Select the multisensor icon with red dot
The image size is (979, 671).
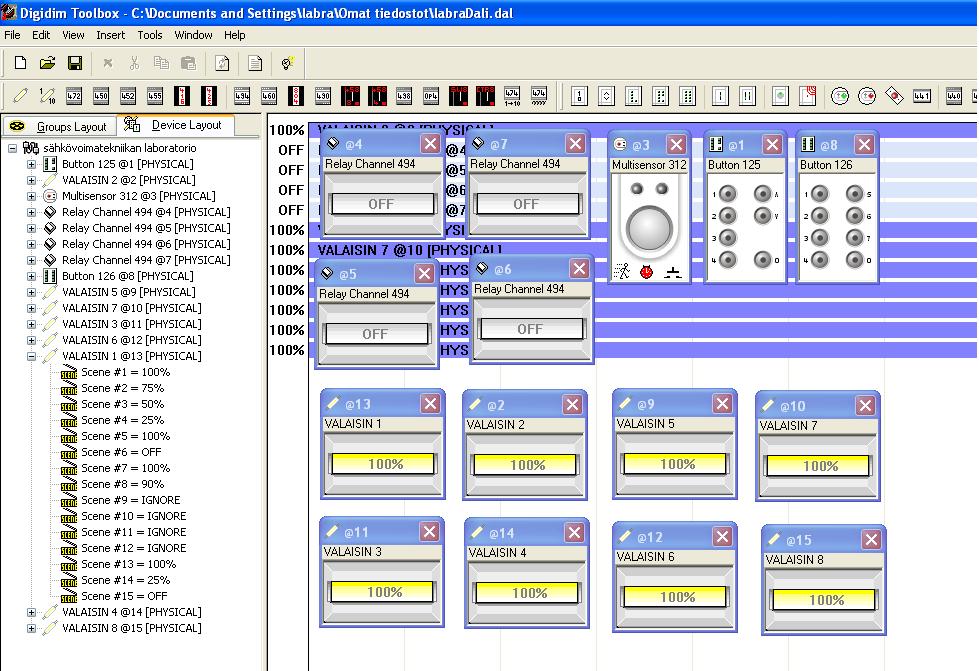pos(867,96)
